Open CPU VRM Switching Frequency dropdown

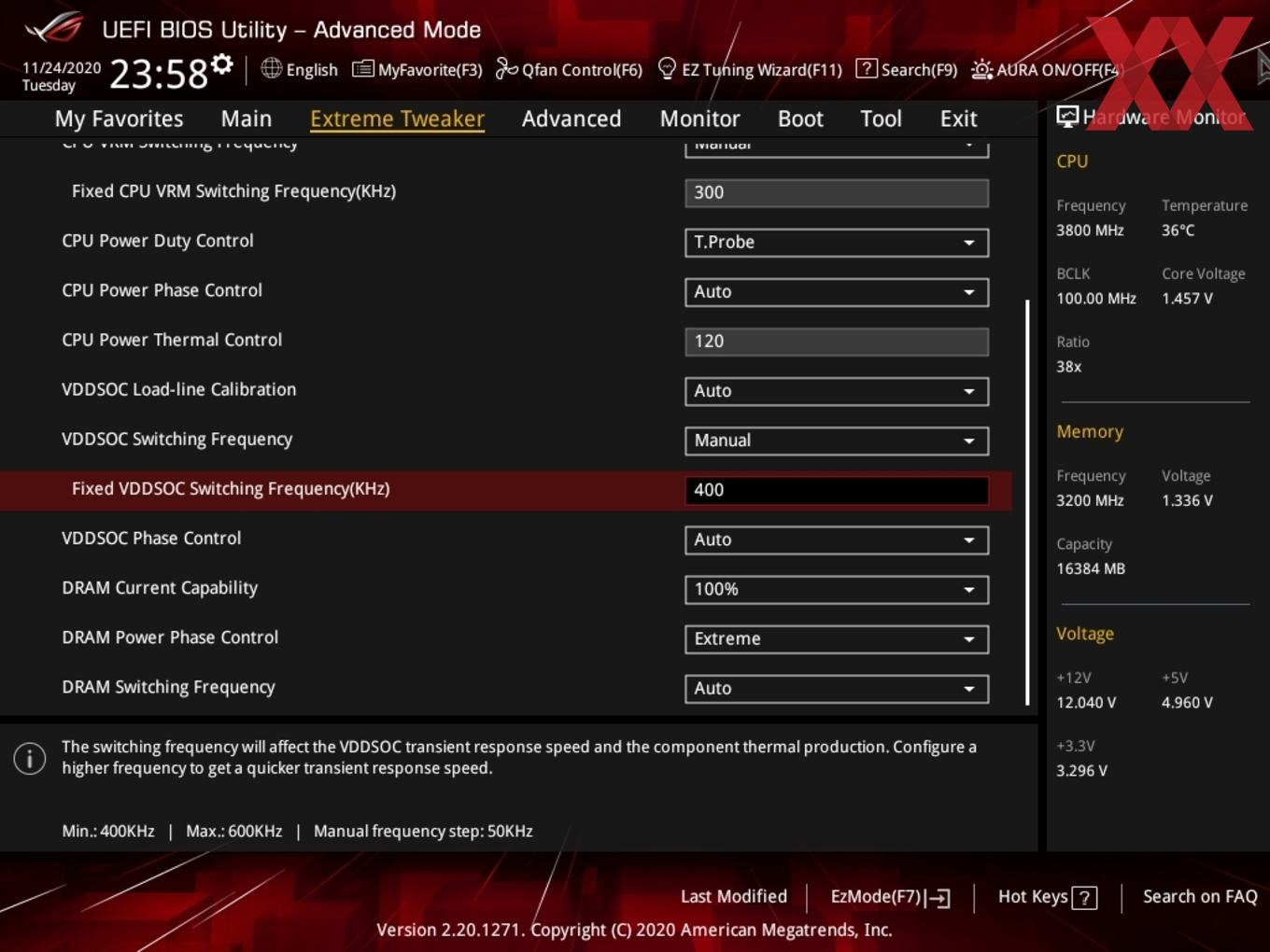tap(837, 147)
